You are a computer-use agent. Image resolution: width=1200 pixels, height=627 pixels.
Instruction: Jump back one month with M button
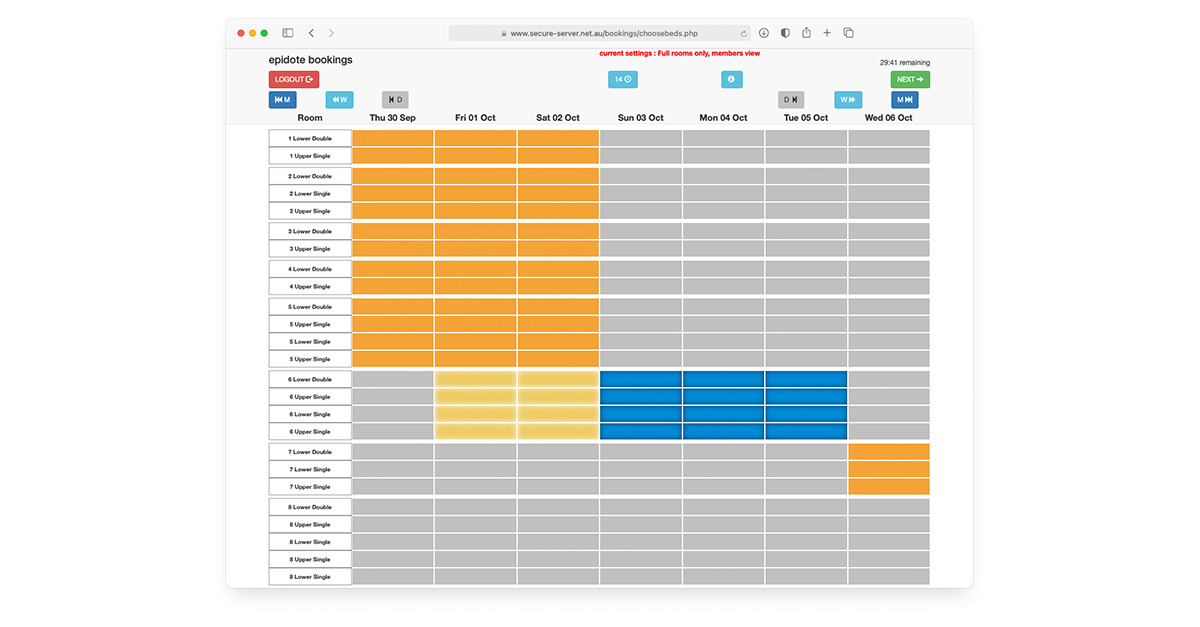tap(282, 100)
